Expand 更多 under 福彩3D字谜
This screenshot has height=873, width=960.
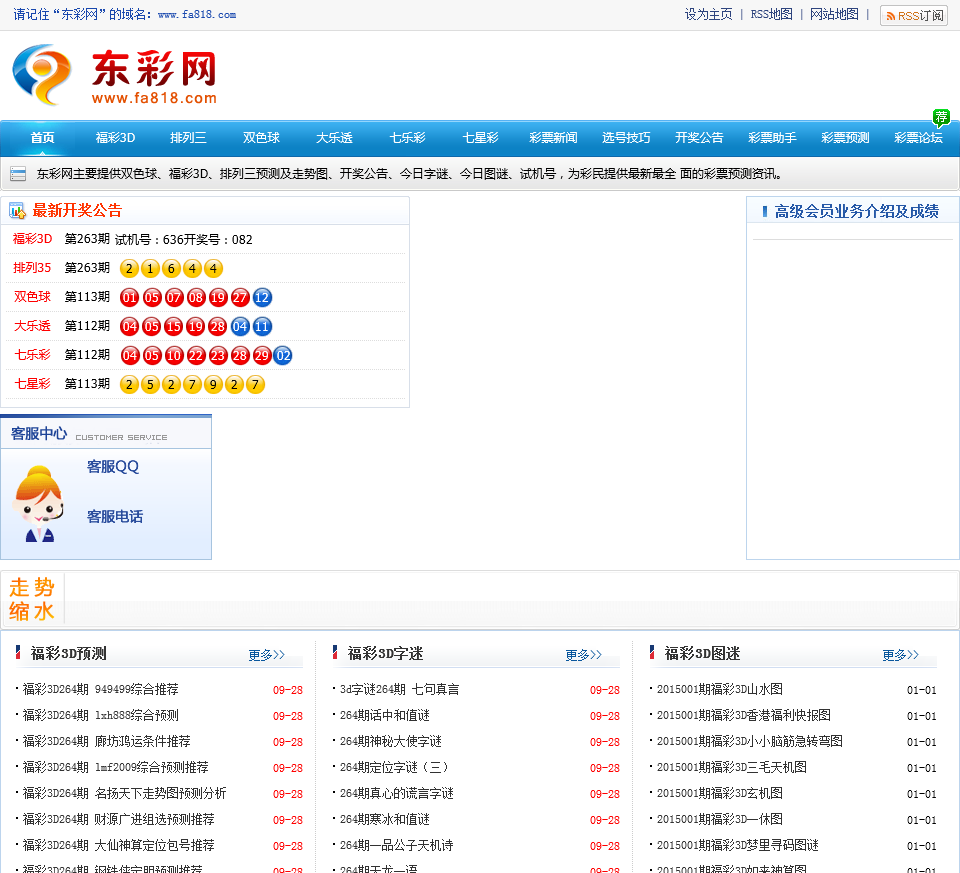(584, 655)
